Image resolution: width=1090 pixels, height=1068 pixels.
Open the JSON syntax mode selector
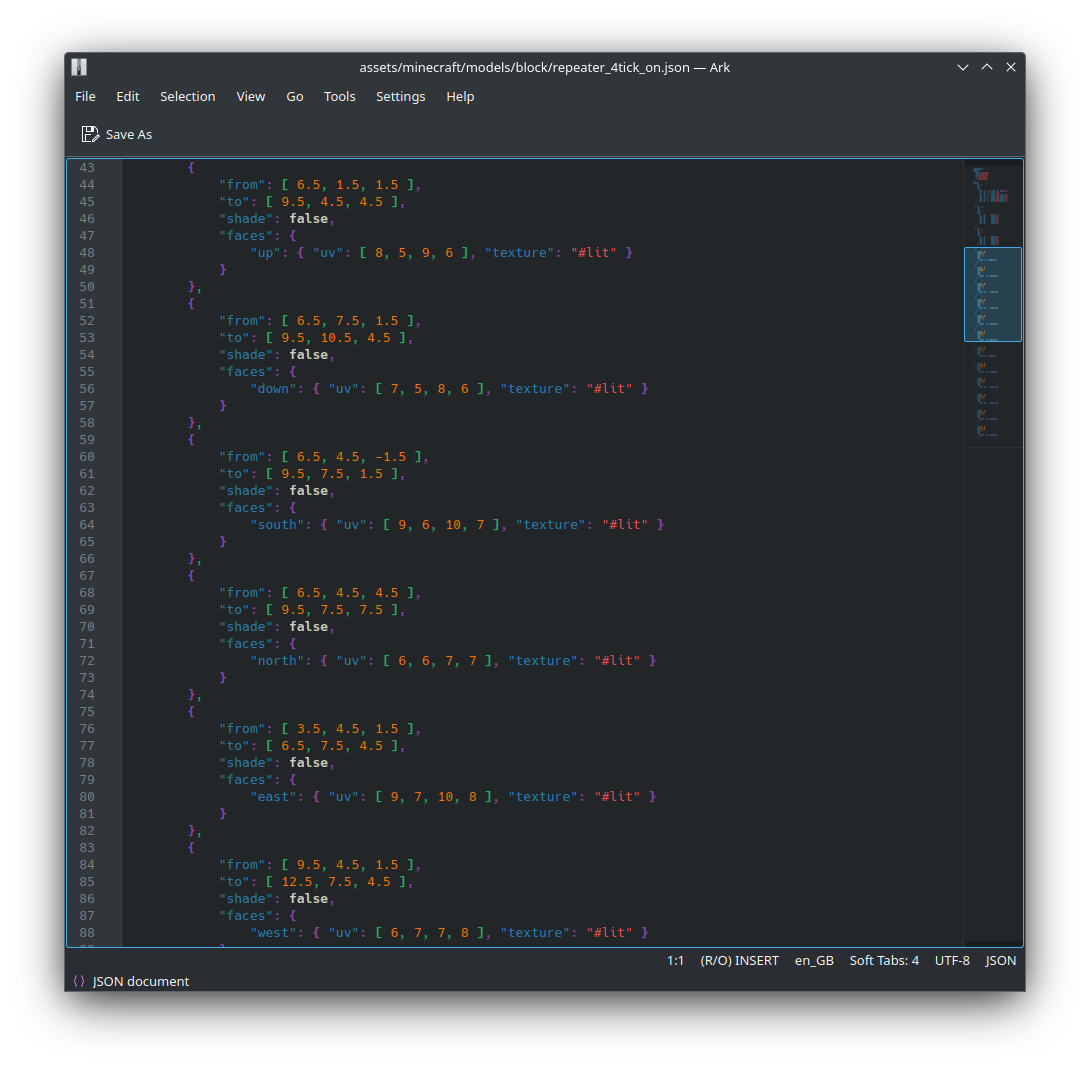click(x=1001, y=960)
